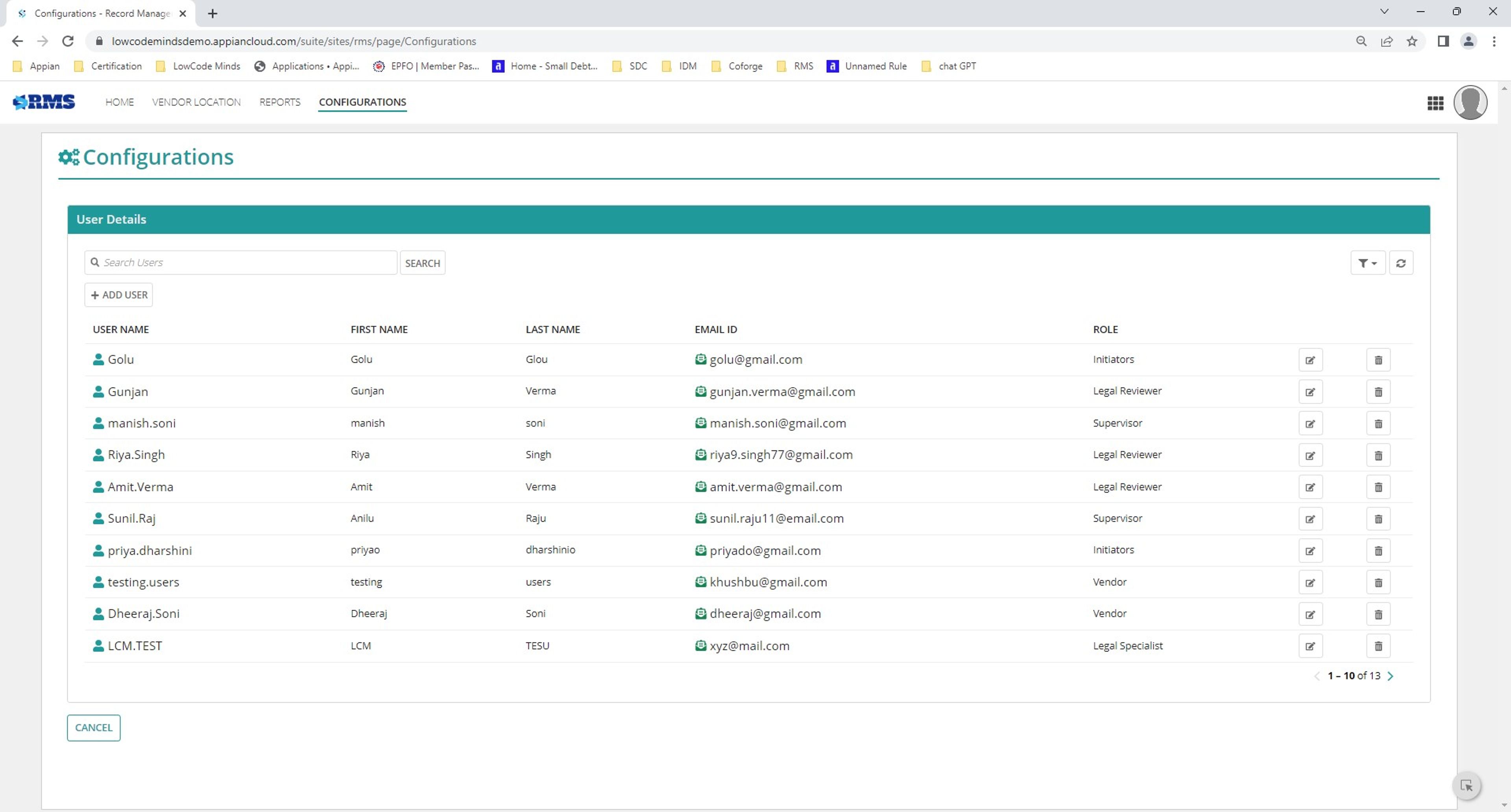
Task: Click the username priya.dharshini
Action: pyautogui.click(x=150, y=550)
